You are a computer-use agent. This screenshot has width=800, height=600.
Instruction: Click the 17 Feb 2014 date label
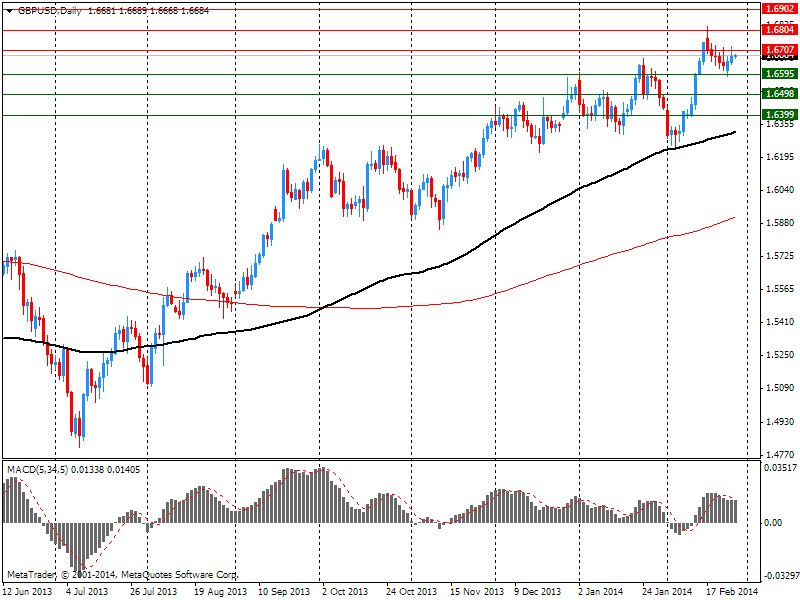(x=731, y=591)
